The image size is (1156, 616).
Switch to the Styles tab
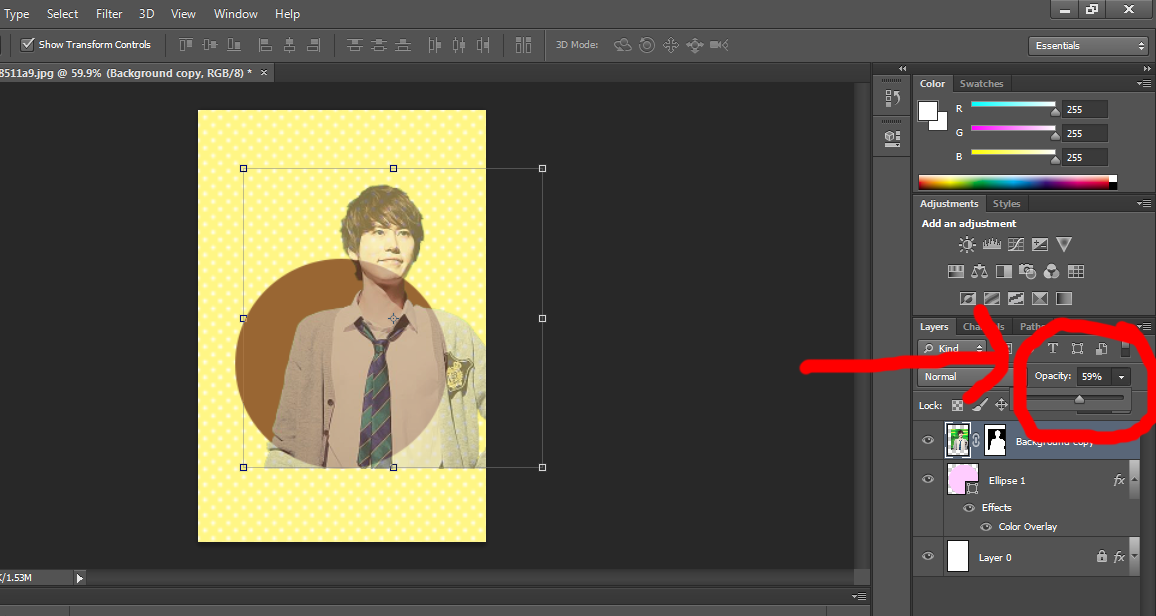[1006, 204]
